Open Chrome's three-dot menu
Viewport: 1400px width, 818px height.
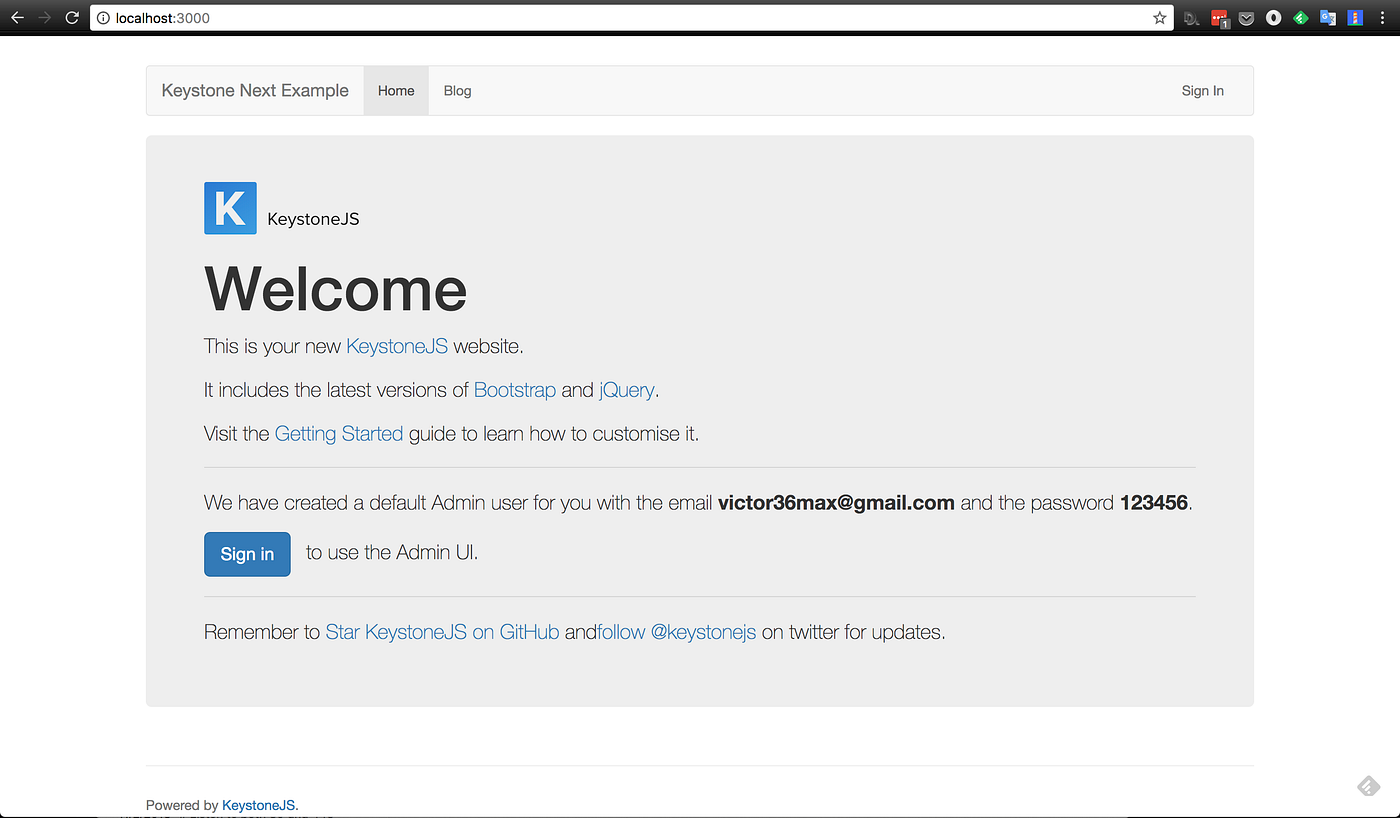[1383, 17]
